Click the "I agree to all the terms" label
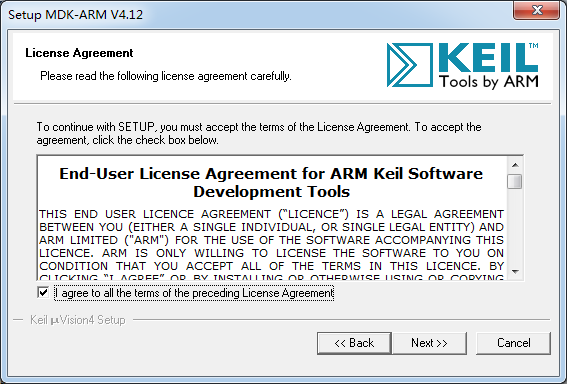Viewport: 567px width, 384px height. 194,293
